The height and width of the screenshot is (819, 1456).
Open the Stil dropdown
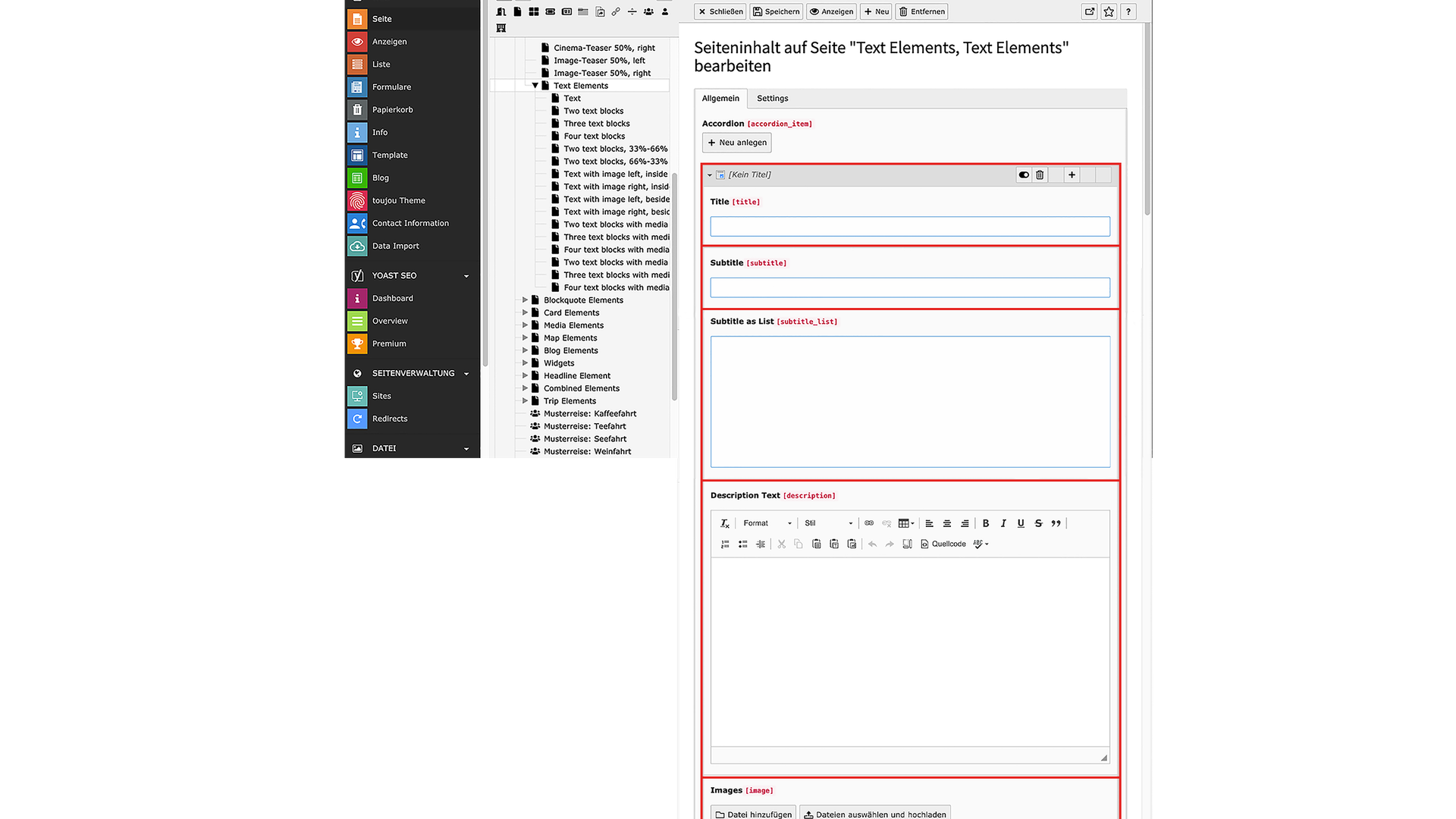pyautogui.click(x=828, y=523)
